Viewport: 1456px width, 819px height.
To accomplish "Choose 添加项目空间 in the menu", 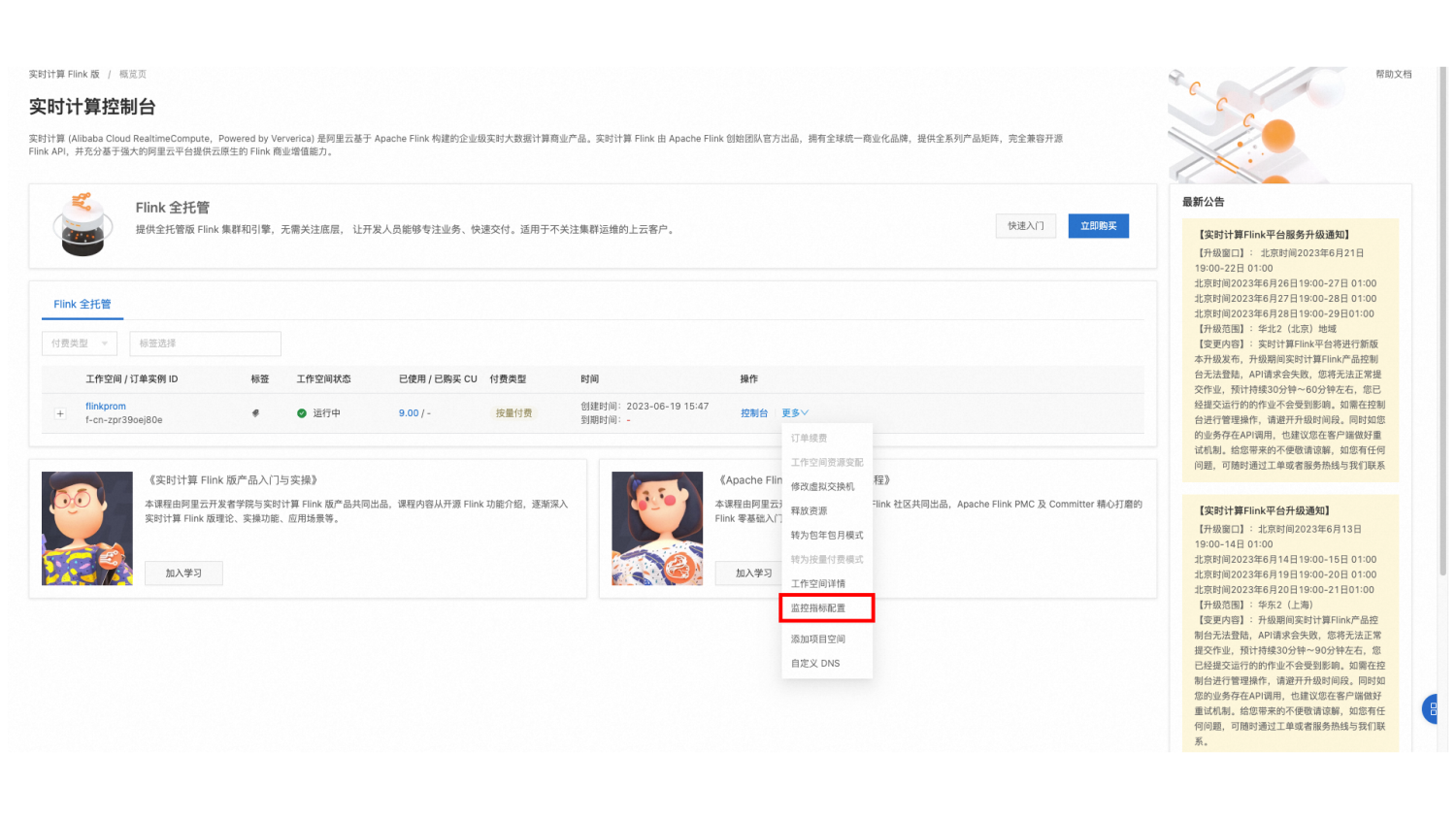I will [x=818, y=639].
